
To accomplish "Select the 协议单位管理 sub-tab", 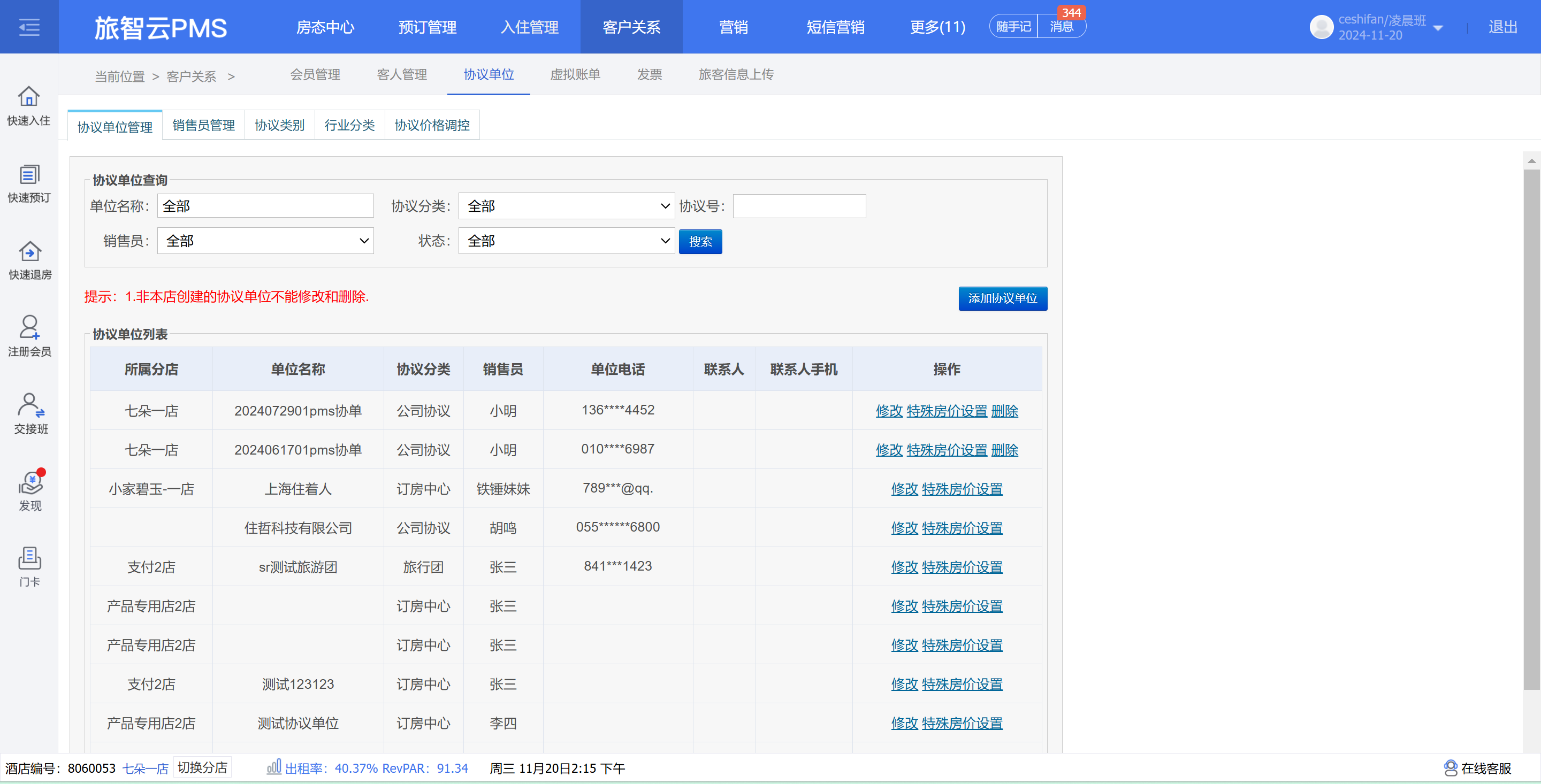I will tap(115, 126).
